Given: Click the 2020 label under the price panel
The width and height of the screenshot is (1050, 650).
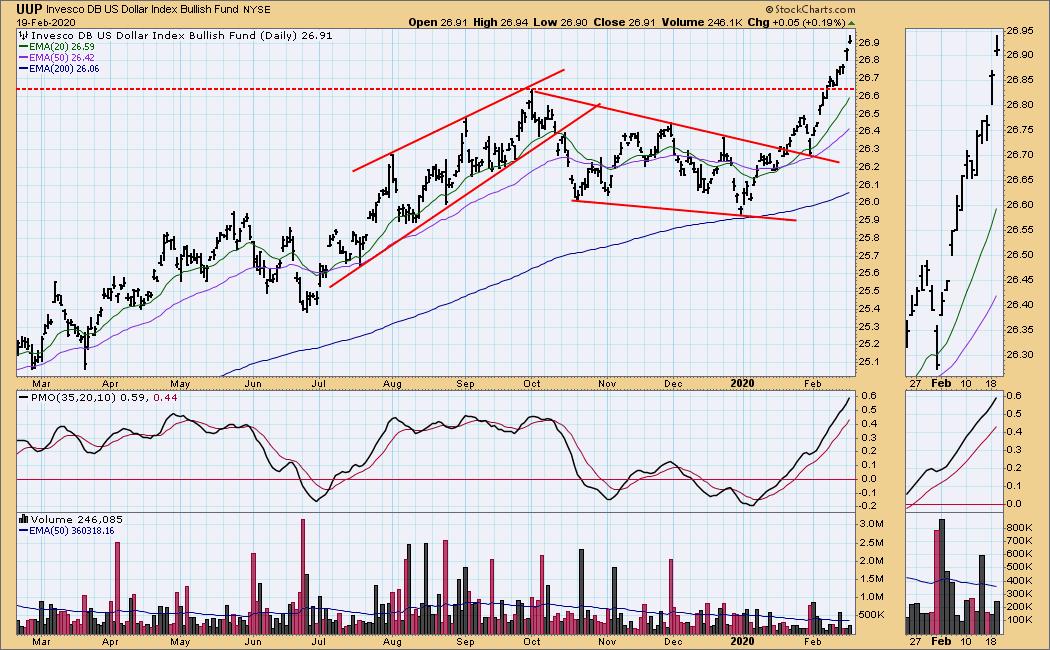Looking at the screenshot, I should click(743, 384).
